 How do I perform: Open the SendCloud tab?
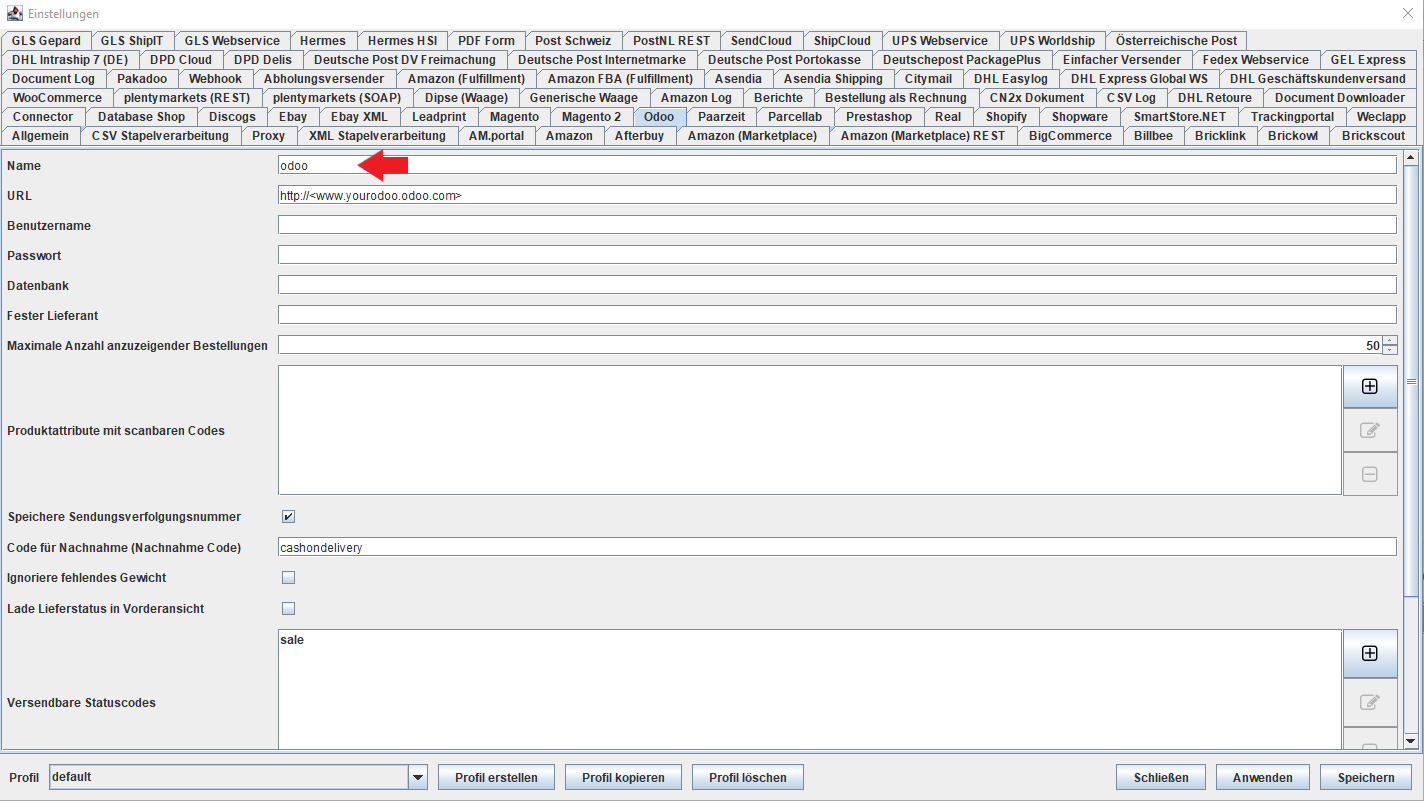(761, 41)
